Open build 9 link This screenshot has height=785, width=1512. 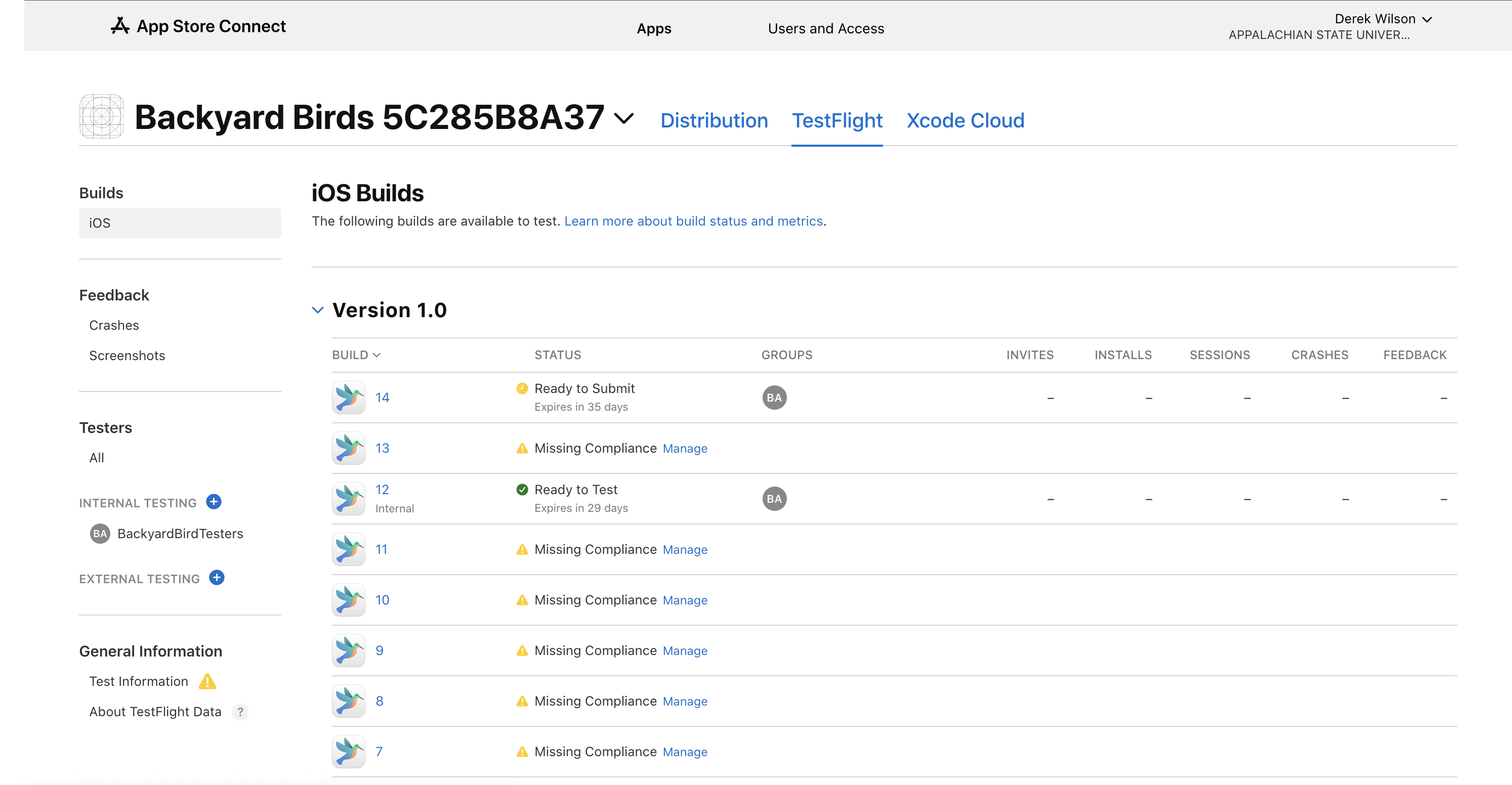point(379,650)
